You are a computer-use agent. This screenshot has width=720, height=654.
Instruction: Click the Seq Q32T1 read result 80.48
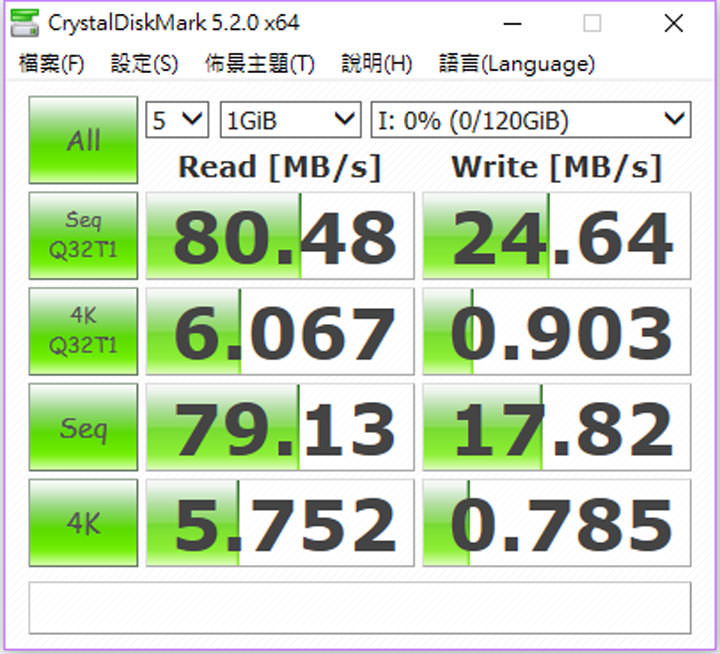click(280, 236)
